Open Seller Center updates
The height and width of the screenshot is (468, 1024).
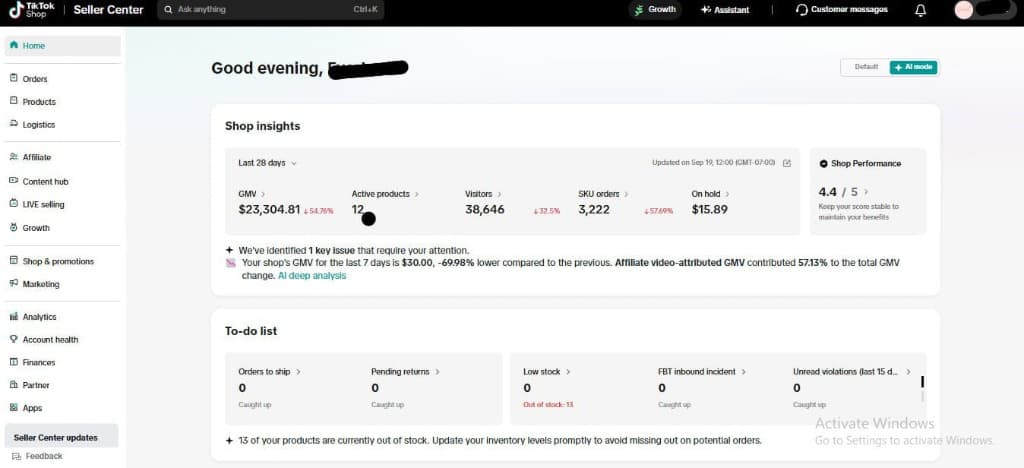(x=61, y=436)
